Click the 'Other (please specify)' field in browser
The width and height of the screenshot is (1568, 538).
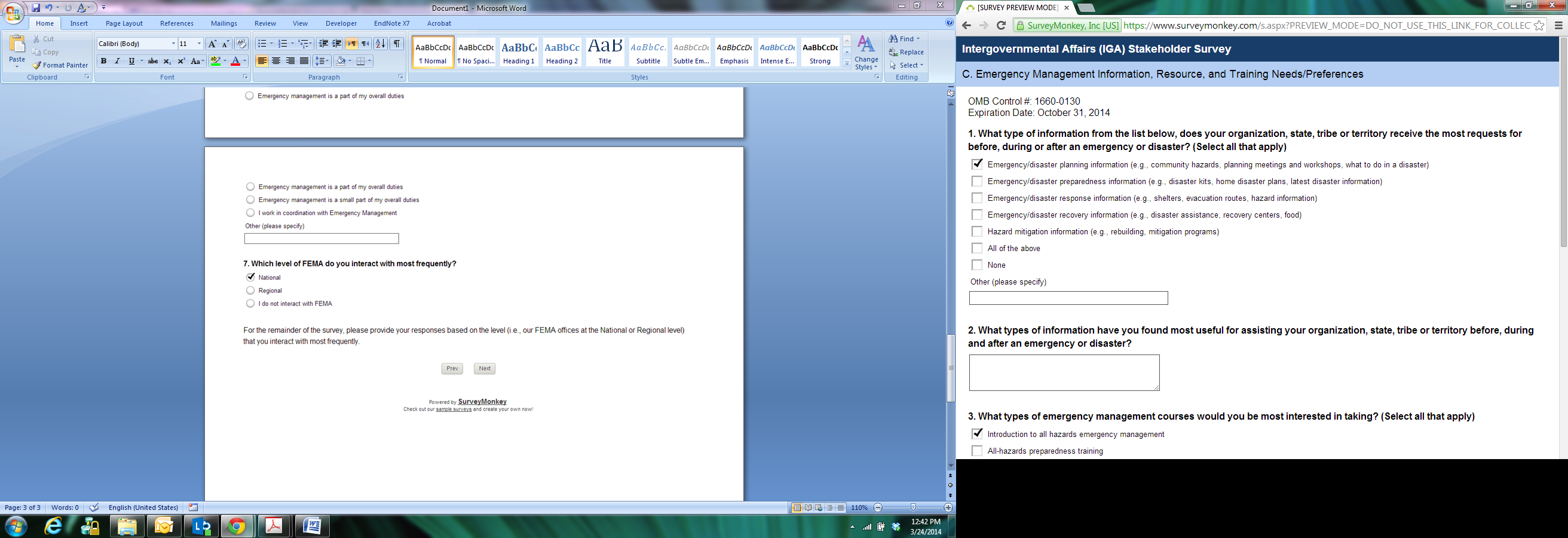[x=1068, y=298]
